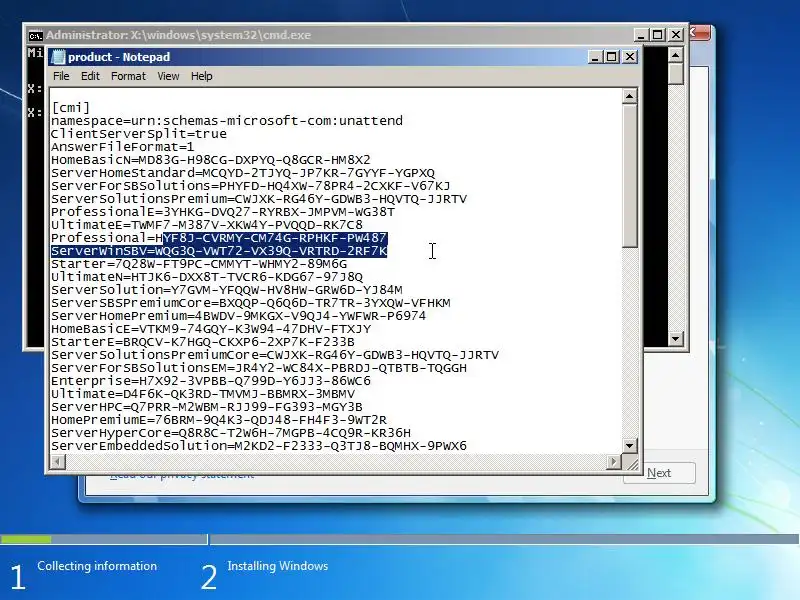This screenshot has width=800, height=600.
Task: Click Notepad horizontal scrollbar right arrow
Action: [614, 462]
